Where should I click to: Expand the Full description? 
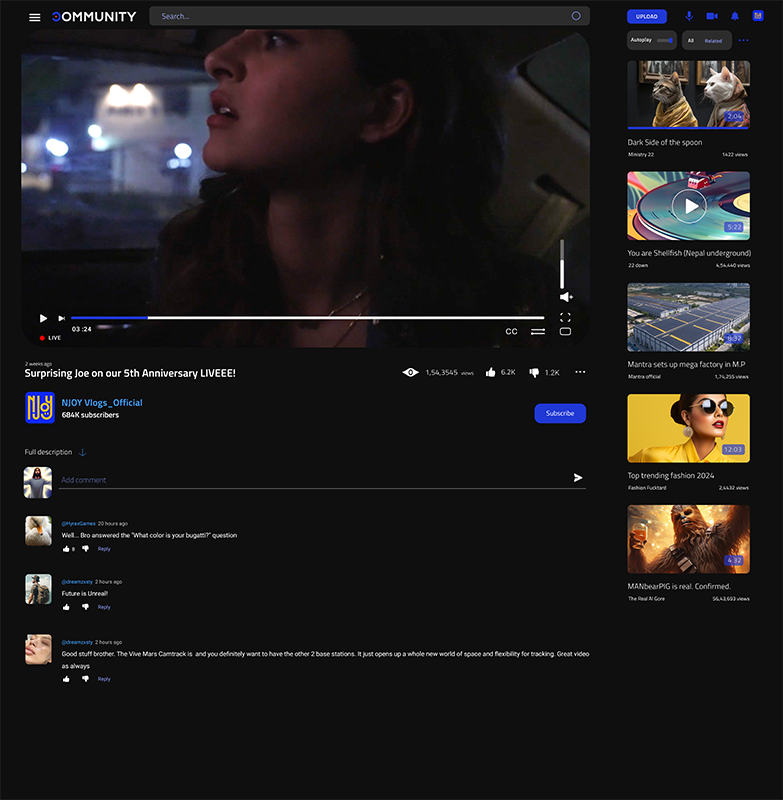click(82, 453)
